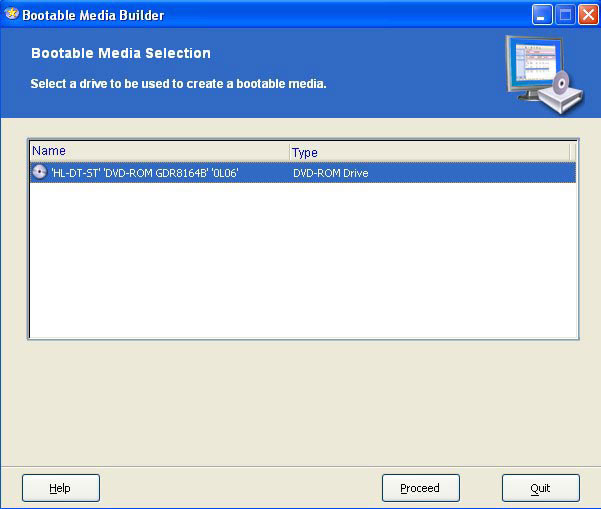
Task: Minimize the Bootable Media Builder window
Action: (x=542, y=15)
